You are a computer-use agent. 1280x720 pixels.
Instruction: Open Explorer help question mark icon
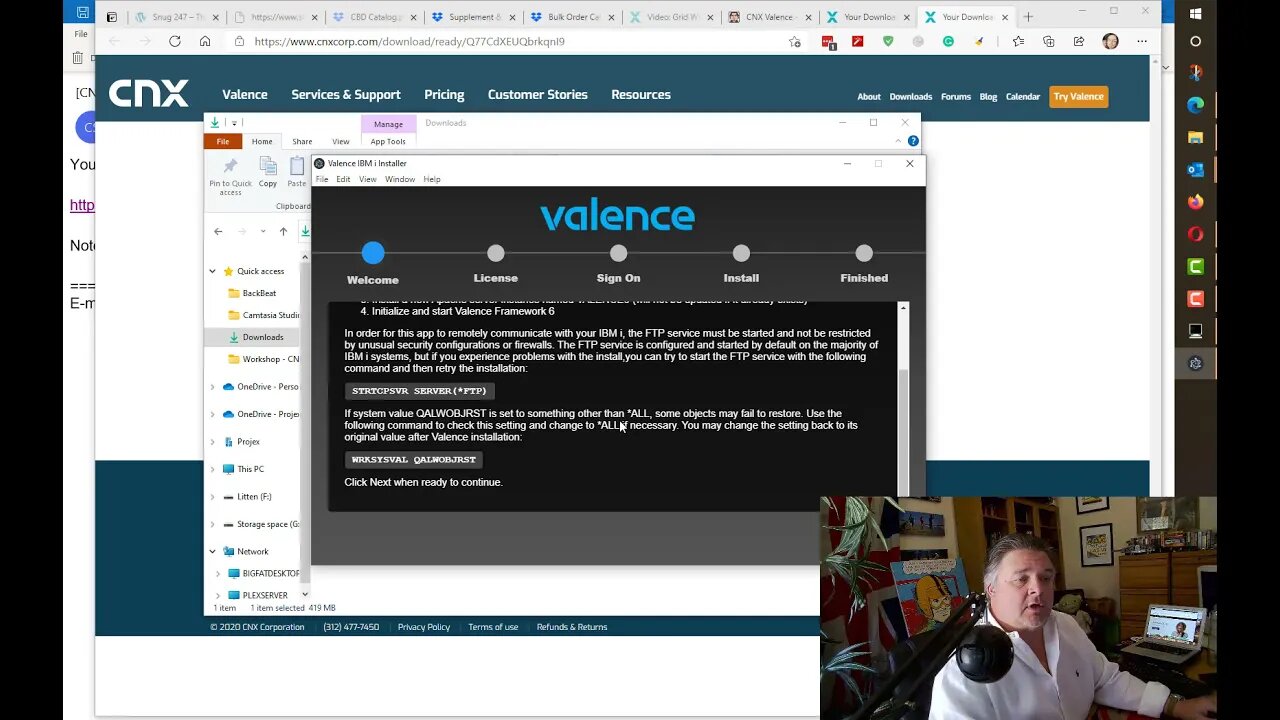click(913, 141)
